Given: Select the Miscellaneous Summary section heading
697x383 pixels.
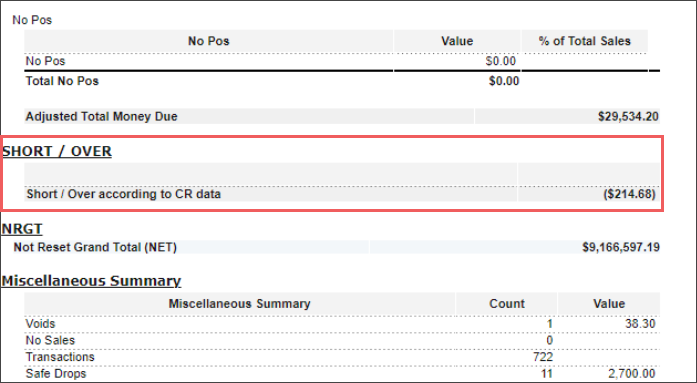Looking at the screenshot, I should click(91, 281).
